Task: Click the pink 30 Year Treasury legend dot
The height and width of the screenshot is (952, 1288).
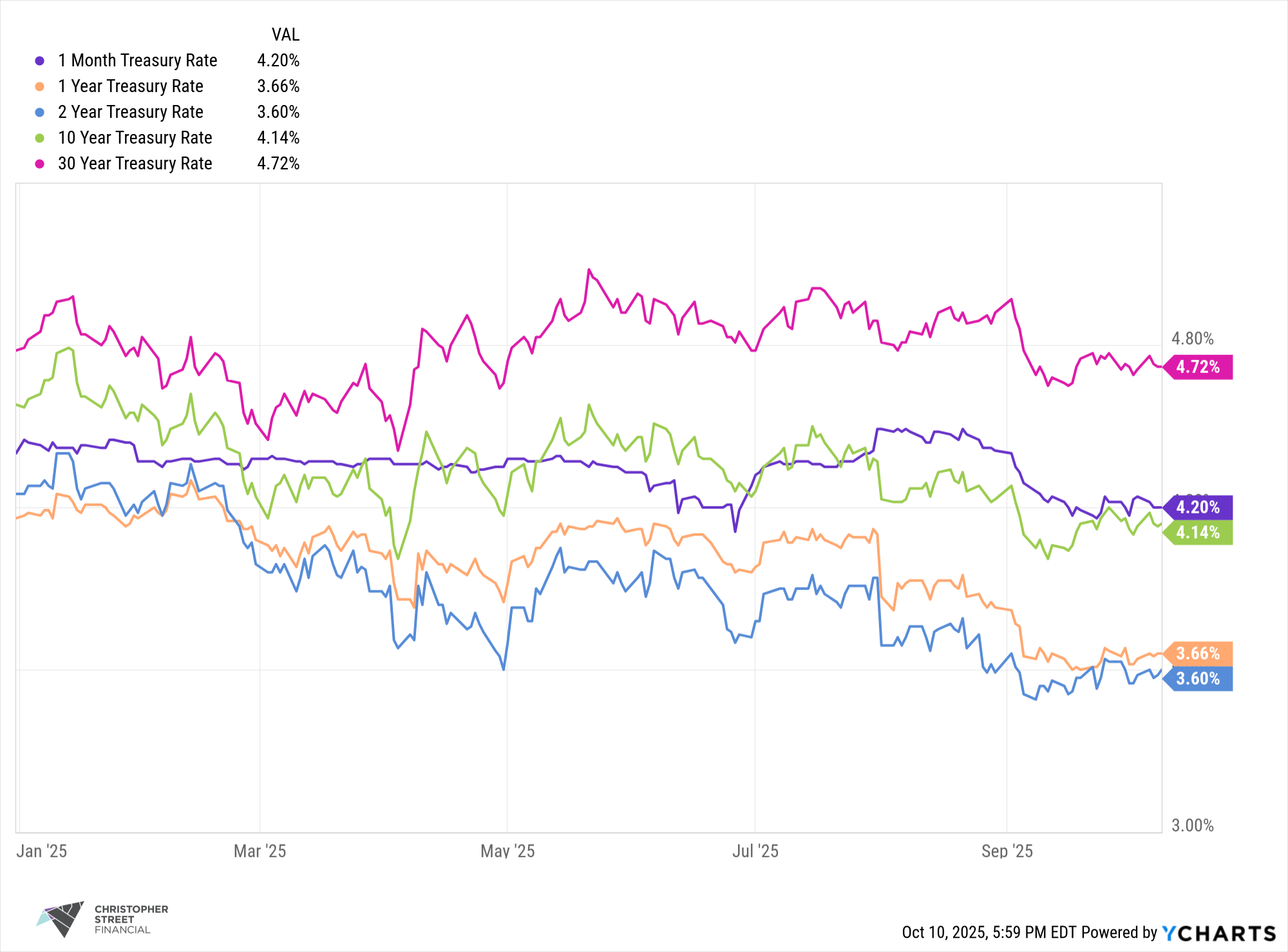Action: [x=40, y=164]
